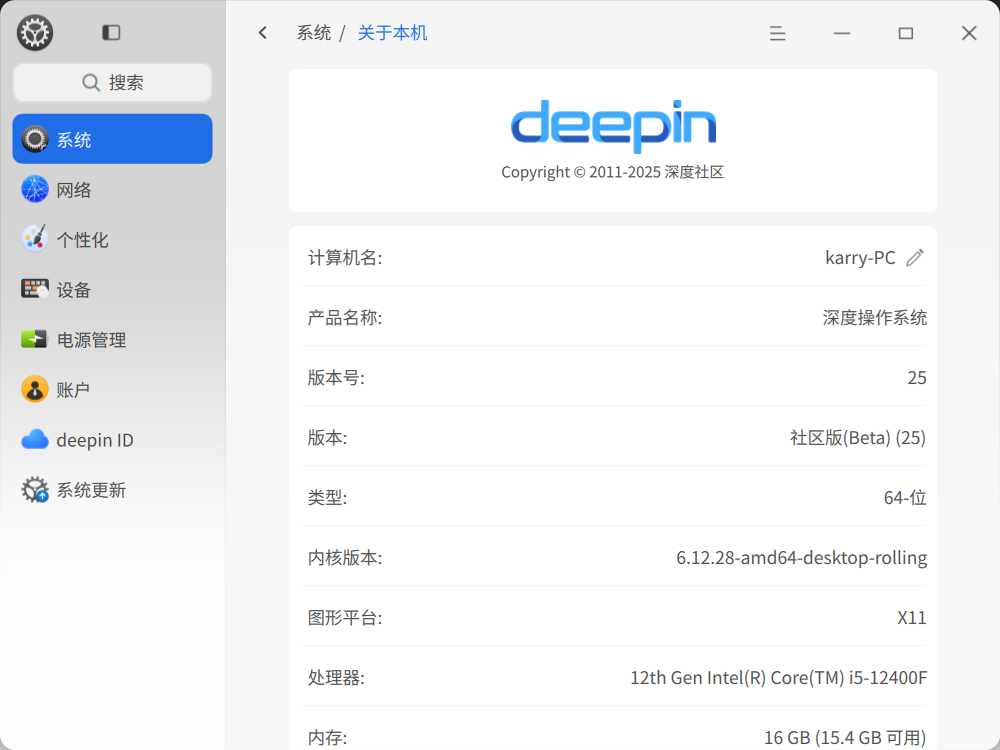The image size is (1000, 750).
Task: Click the graphics platform value X11
Action: pos(912,617)
